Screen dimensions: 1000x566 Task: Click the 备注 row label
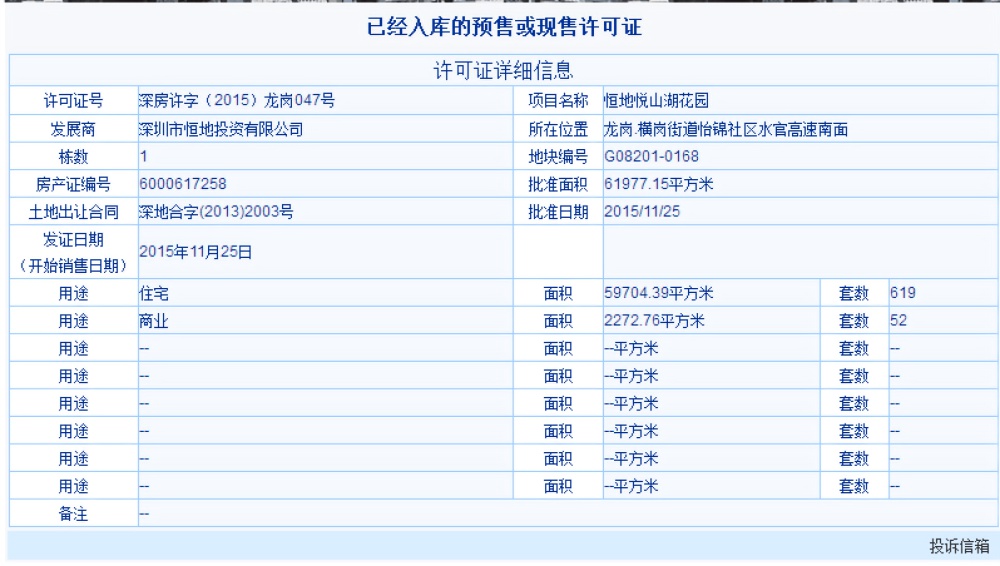pyautogui.click(x=74, y=514)
